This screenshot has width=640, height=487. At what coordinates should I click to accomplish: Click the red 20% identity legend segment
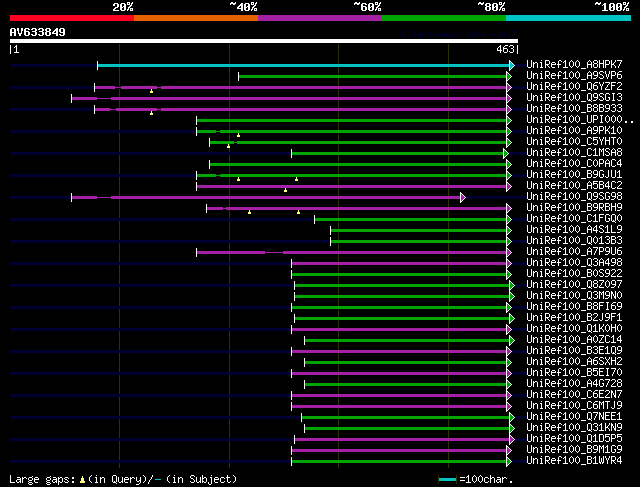click(x=72, y=18)
